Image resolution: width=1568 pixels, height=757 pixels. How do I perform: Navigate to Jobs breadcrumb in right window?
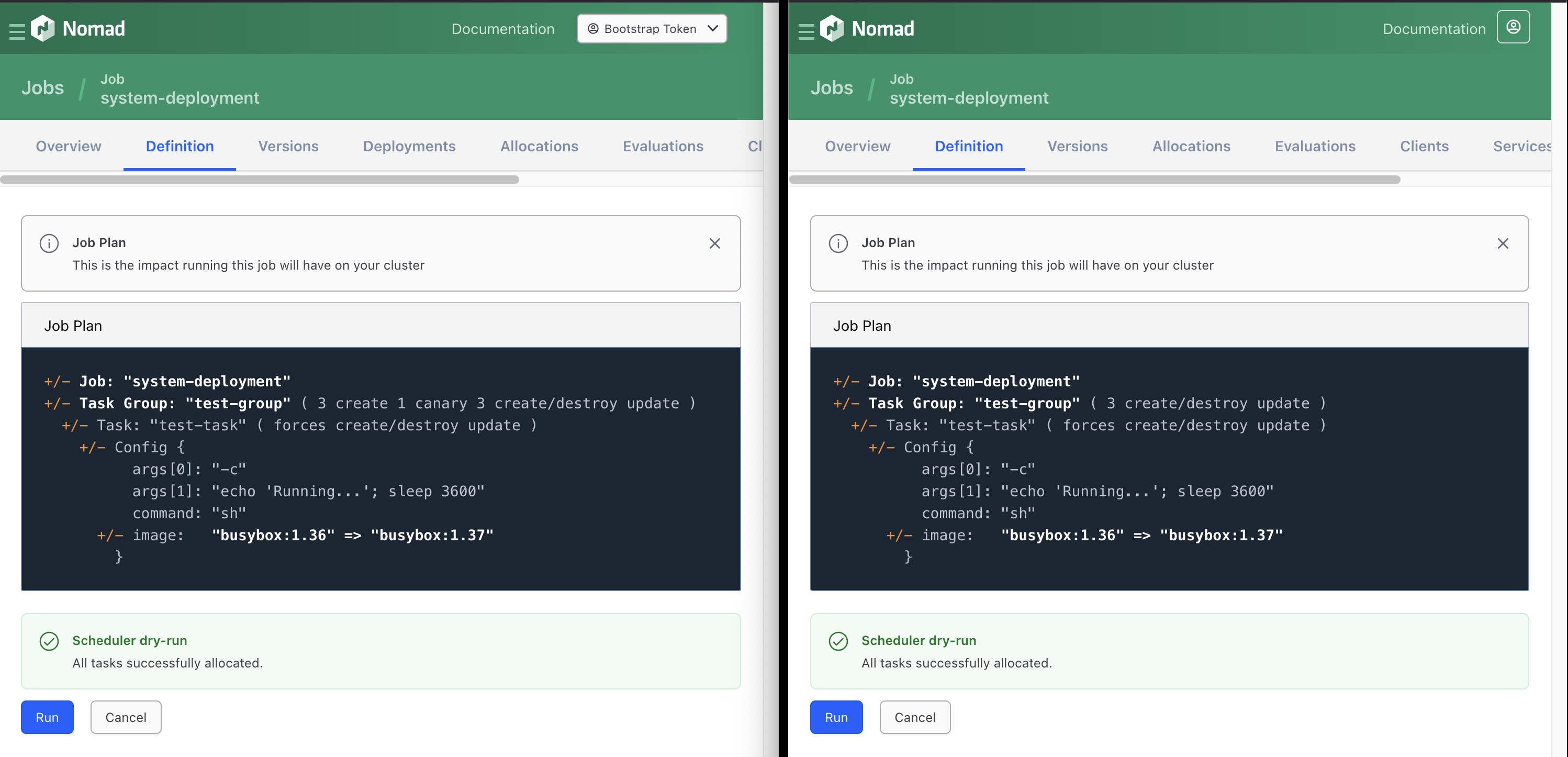832,88
